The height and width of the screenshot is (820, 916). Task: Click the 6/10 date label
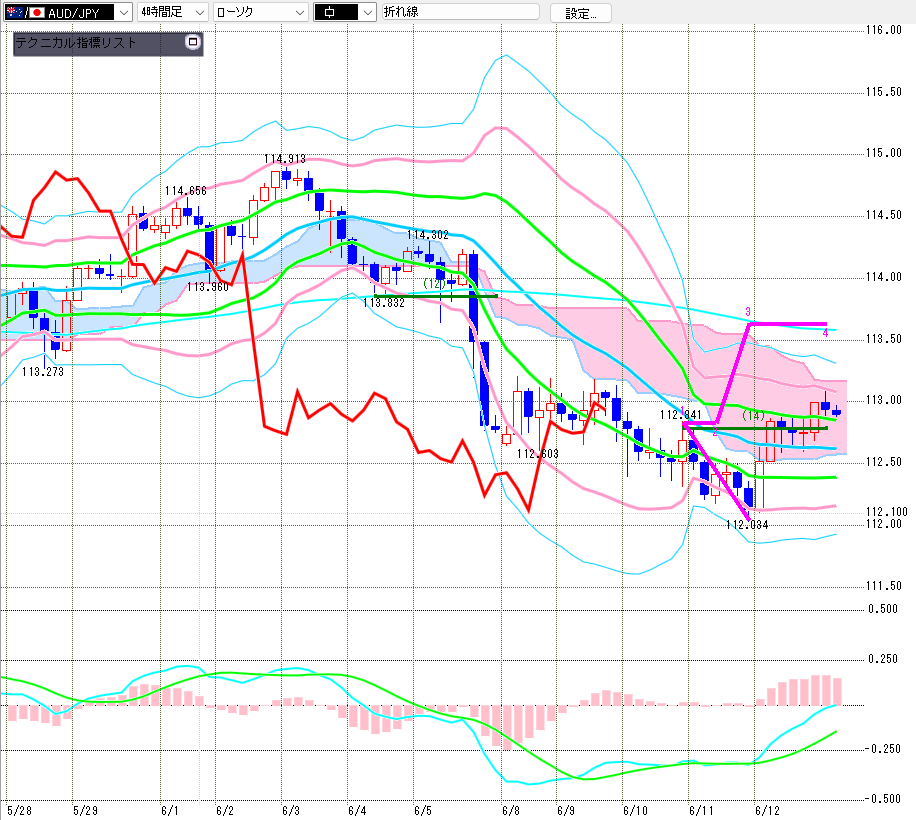tap(636, 811)
